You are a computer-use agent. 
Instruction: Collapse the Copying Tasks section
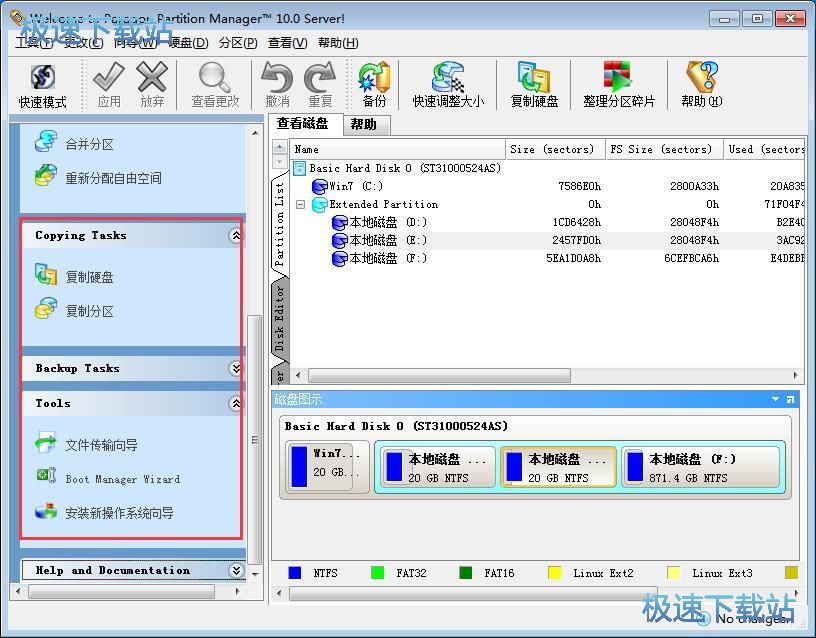(x=236, y=236)
